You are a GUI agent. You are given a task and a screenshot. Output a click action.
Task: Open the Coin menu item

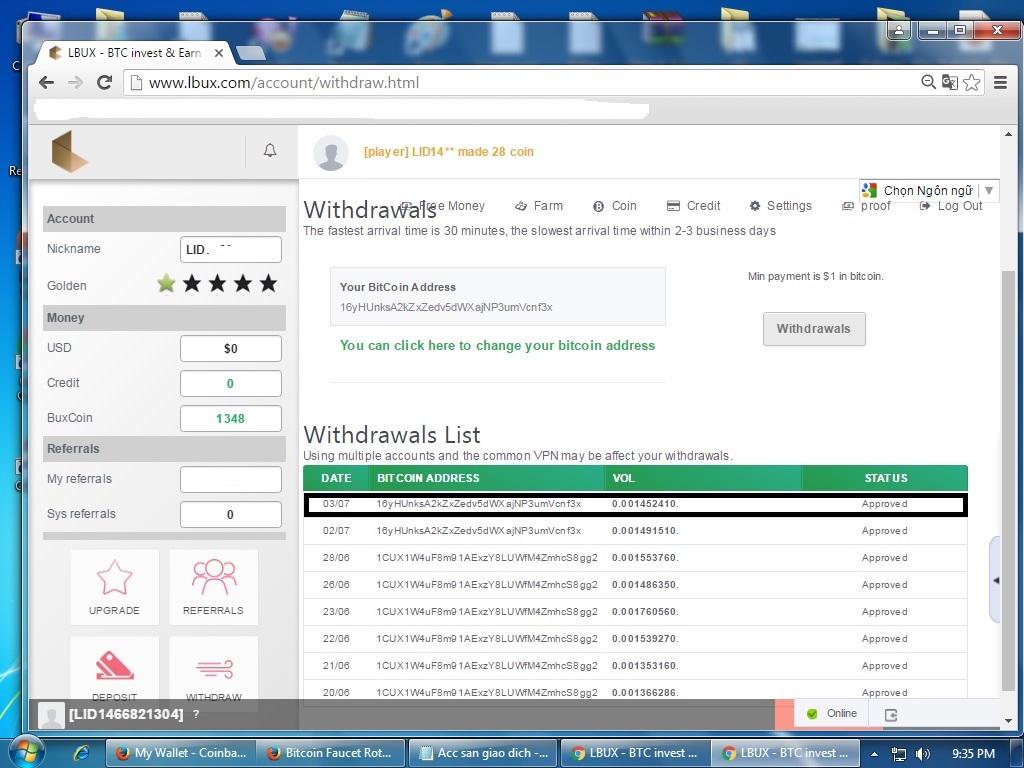(615, 206)
